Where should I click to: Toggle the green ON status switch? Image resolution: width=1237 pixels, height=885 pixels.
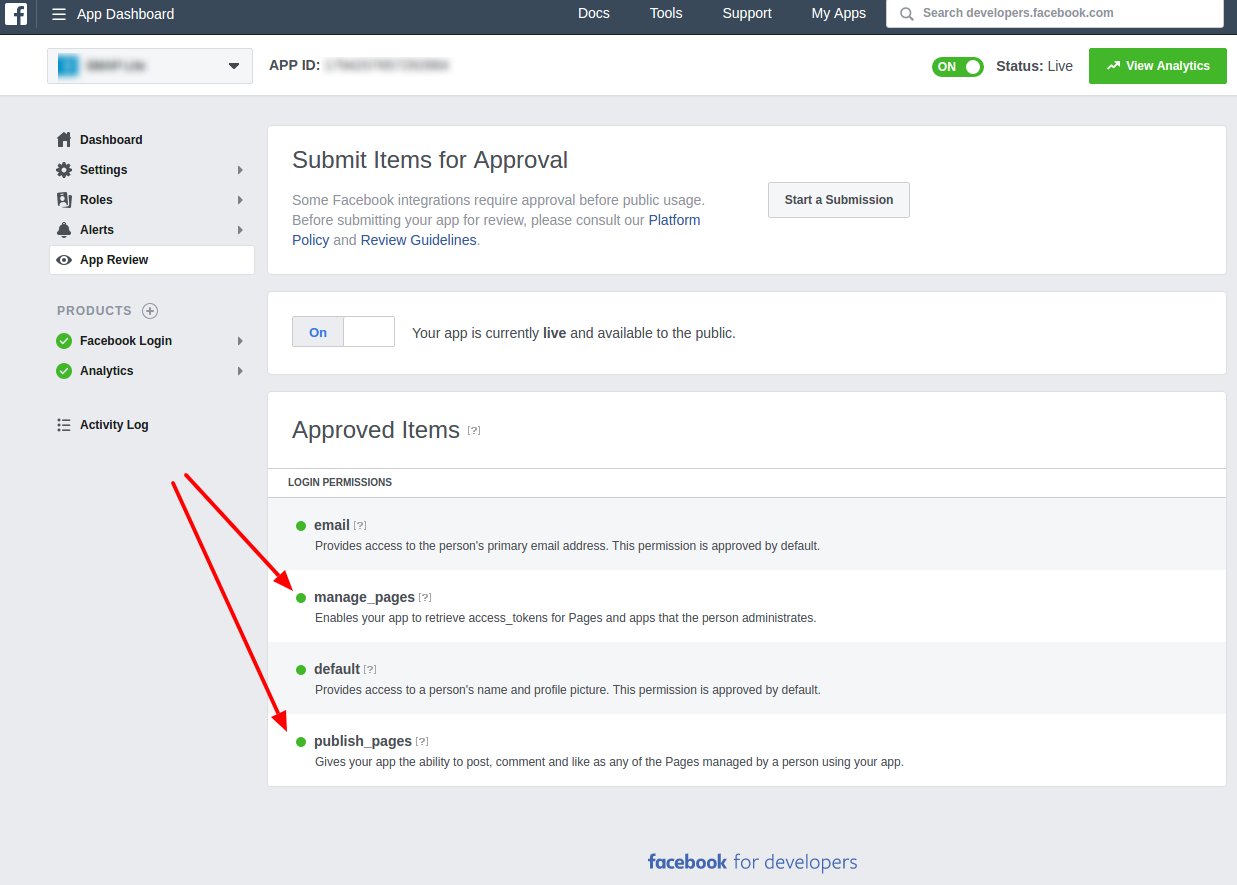point(957,67)
